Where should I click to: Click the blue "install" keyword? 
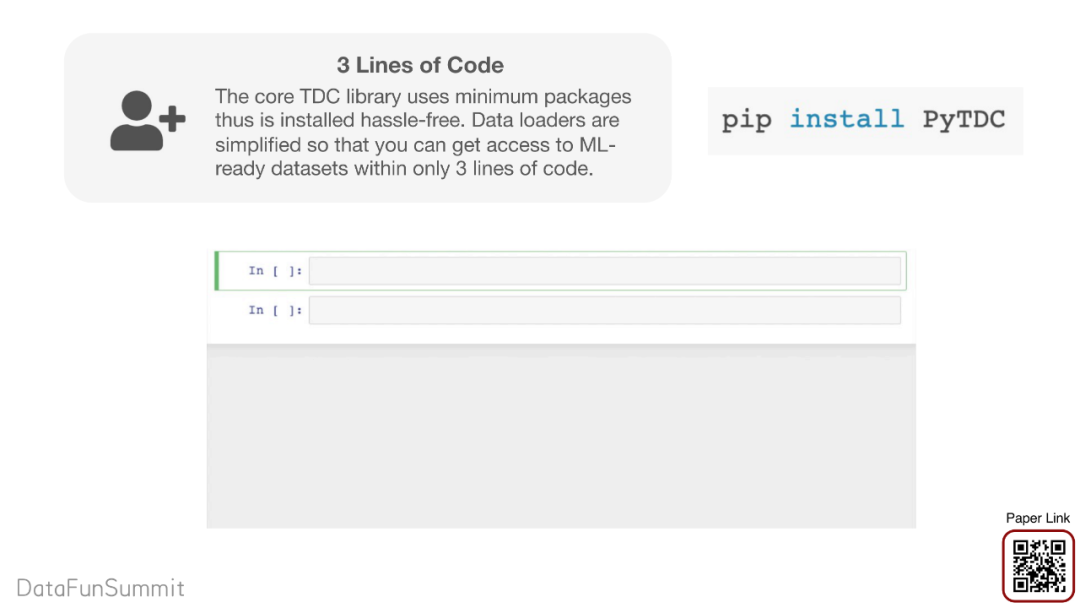pyautogui.click(x=846, y=120)
